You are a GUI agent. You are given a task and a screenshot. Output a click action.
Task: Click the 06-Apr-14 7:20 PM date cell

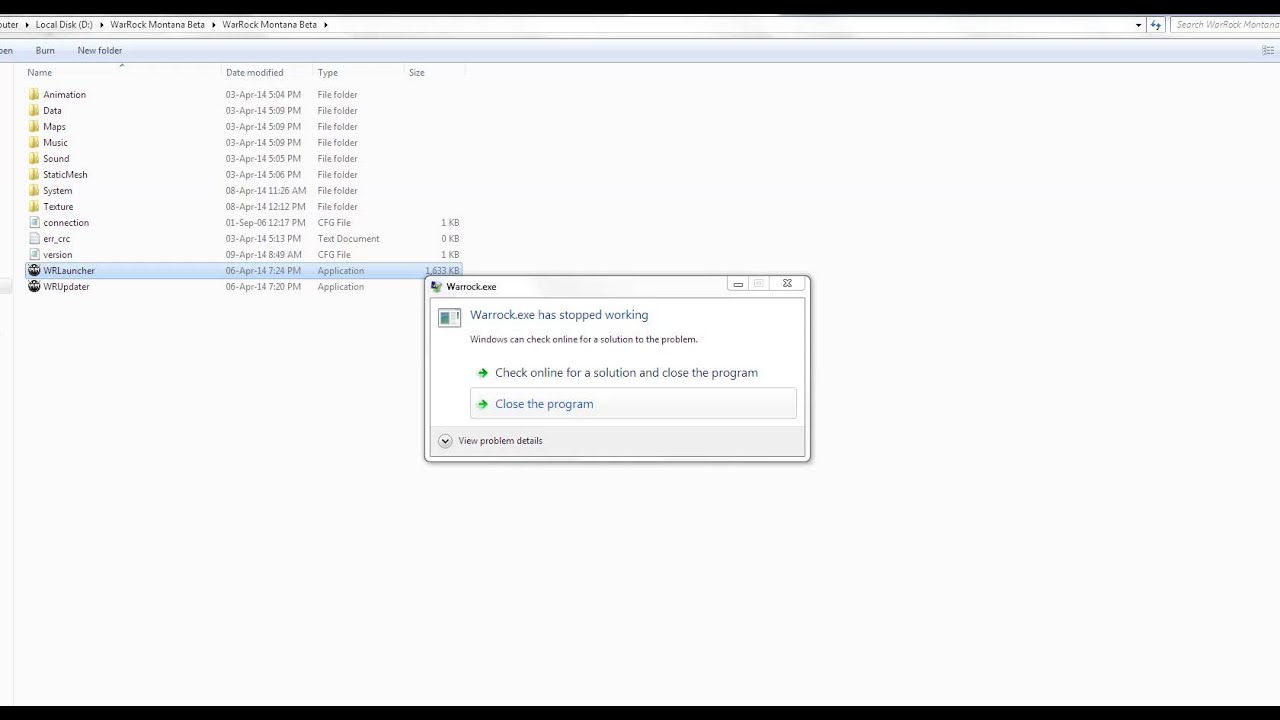point(263,287)
